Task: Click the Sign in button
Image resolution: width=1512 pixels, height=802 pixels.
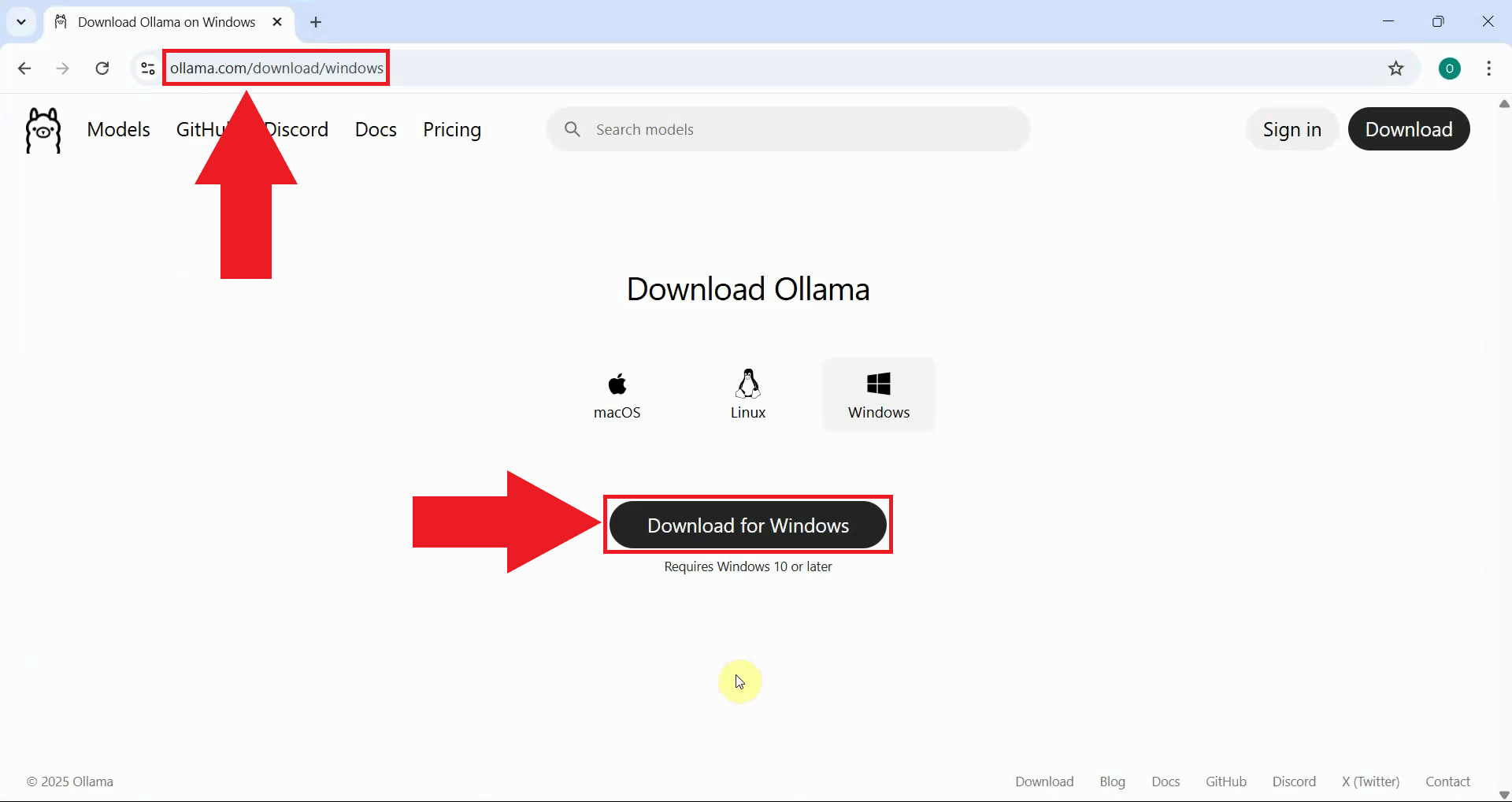Action: click(1291, 129)
